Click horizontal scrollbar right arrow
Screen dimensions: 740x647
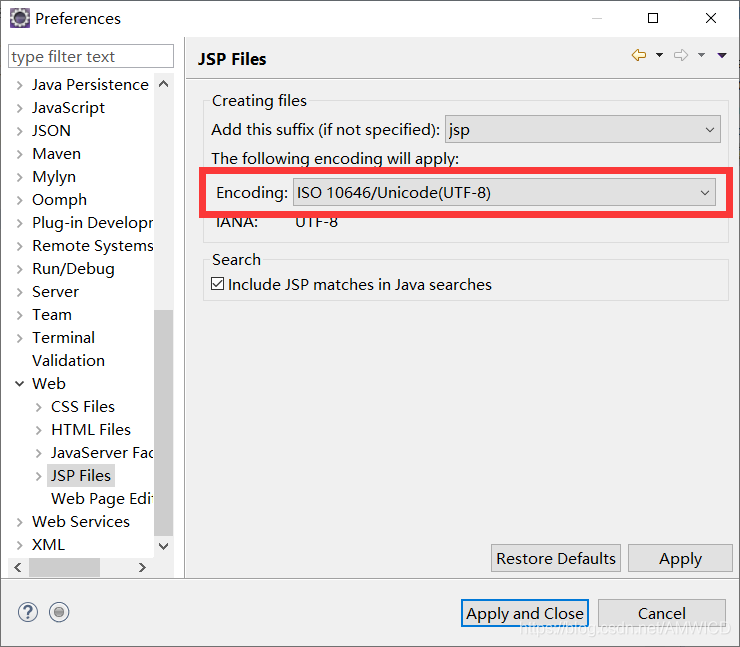pos(142,567)
